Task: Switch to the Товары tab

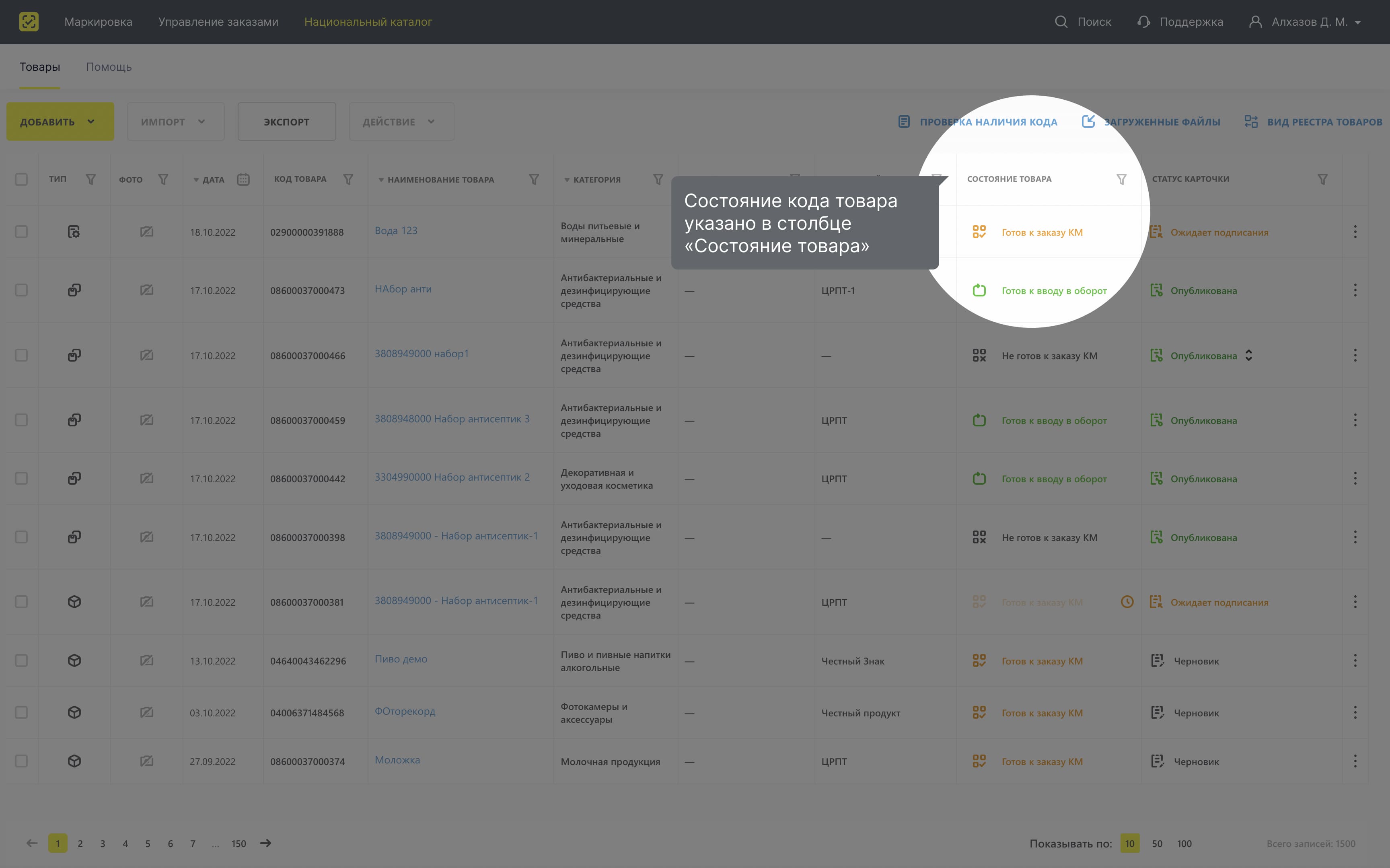Action: pos(39,67)
